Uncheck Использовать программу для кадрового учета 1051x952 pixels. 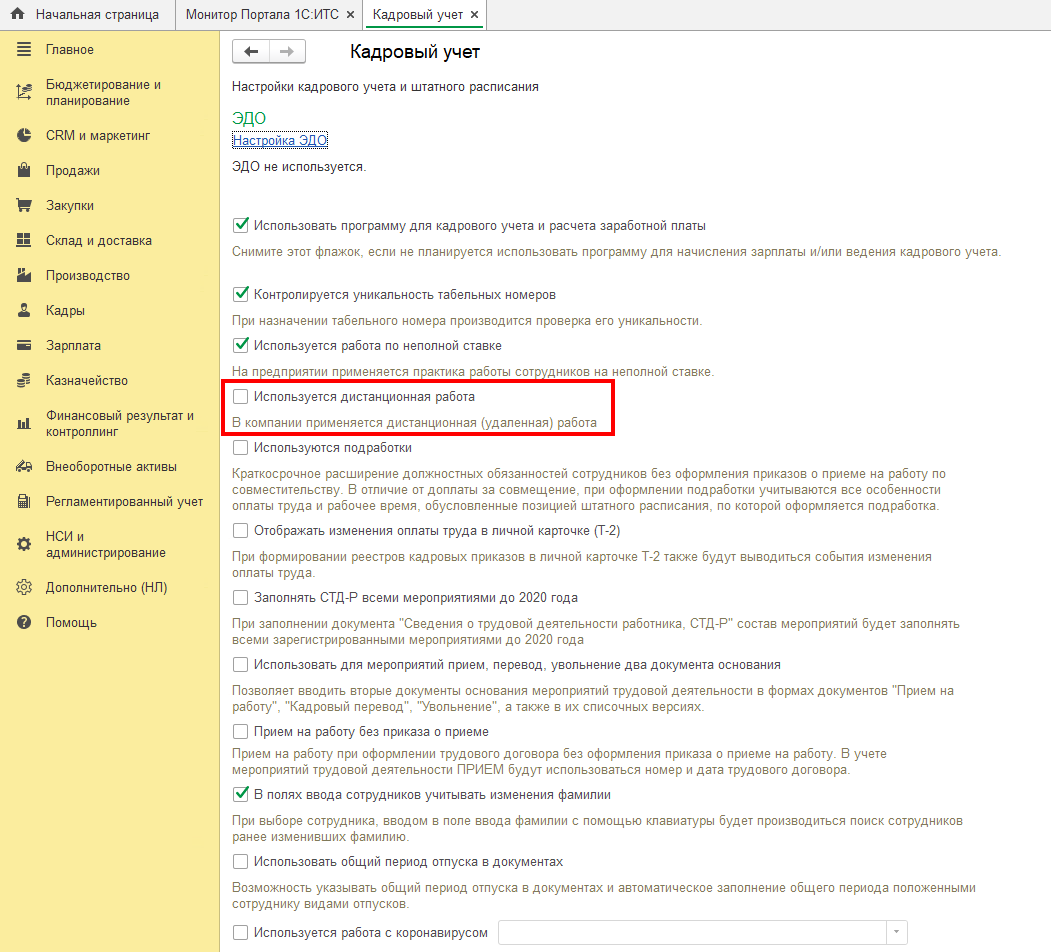tap(241, 225)
